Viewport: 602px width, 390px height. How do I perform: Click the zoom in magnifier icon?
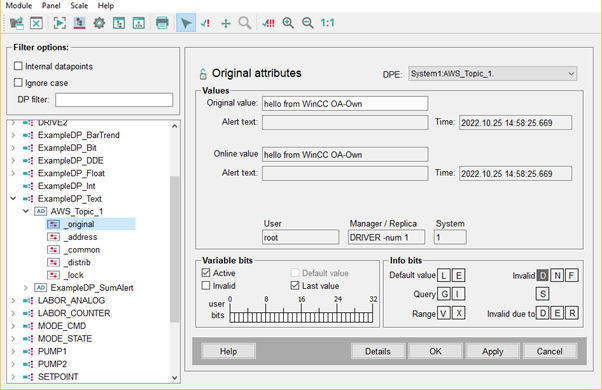[288, 23]
